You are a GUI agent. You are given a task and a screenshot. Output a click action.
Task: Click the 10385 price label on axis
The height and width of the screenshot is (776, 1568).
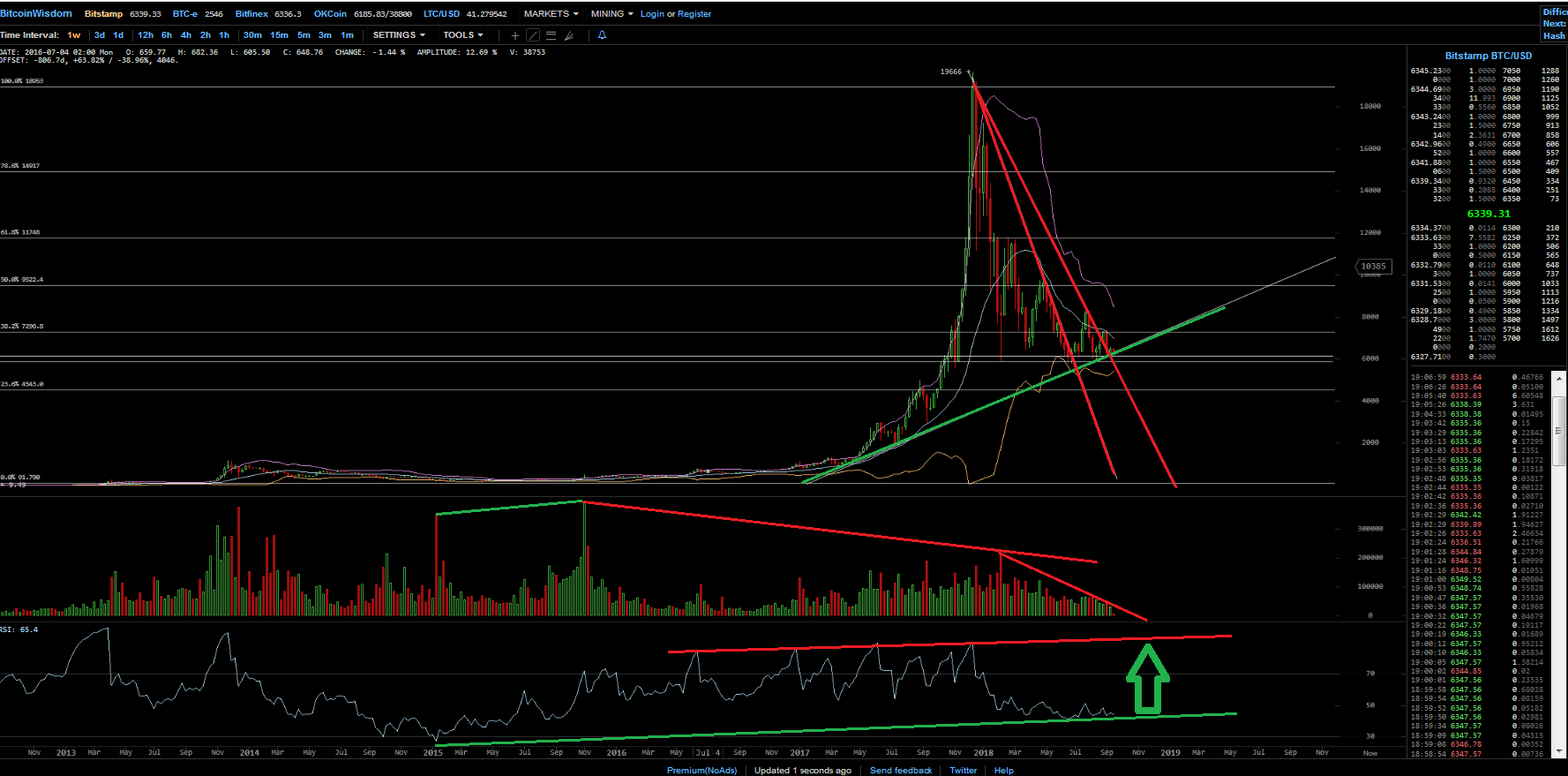pos(1373,266)
